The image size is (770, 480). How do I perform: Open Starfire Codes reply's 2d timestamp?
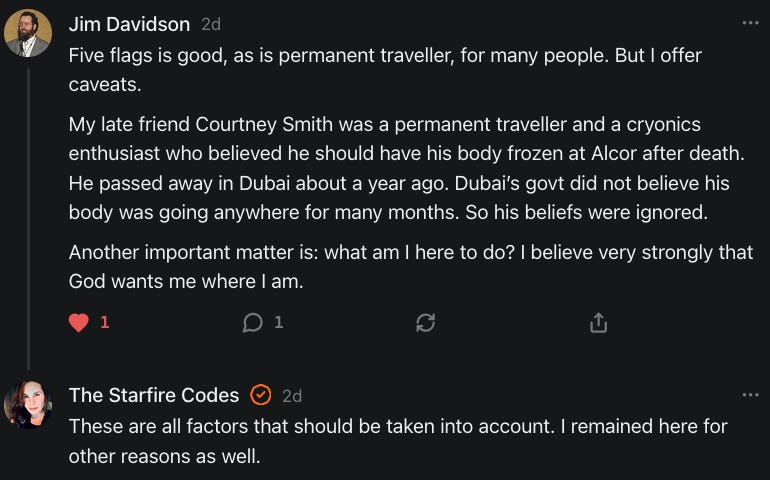click(x=292, y=396)
